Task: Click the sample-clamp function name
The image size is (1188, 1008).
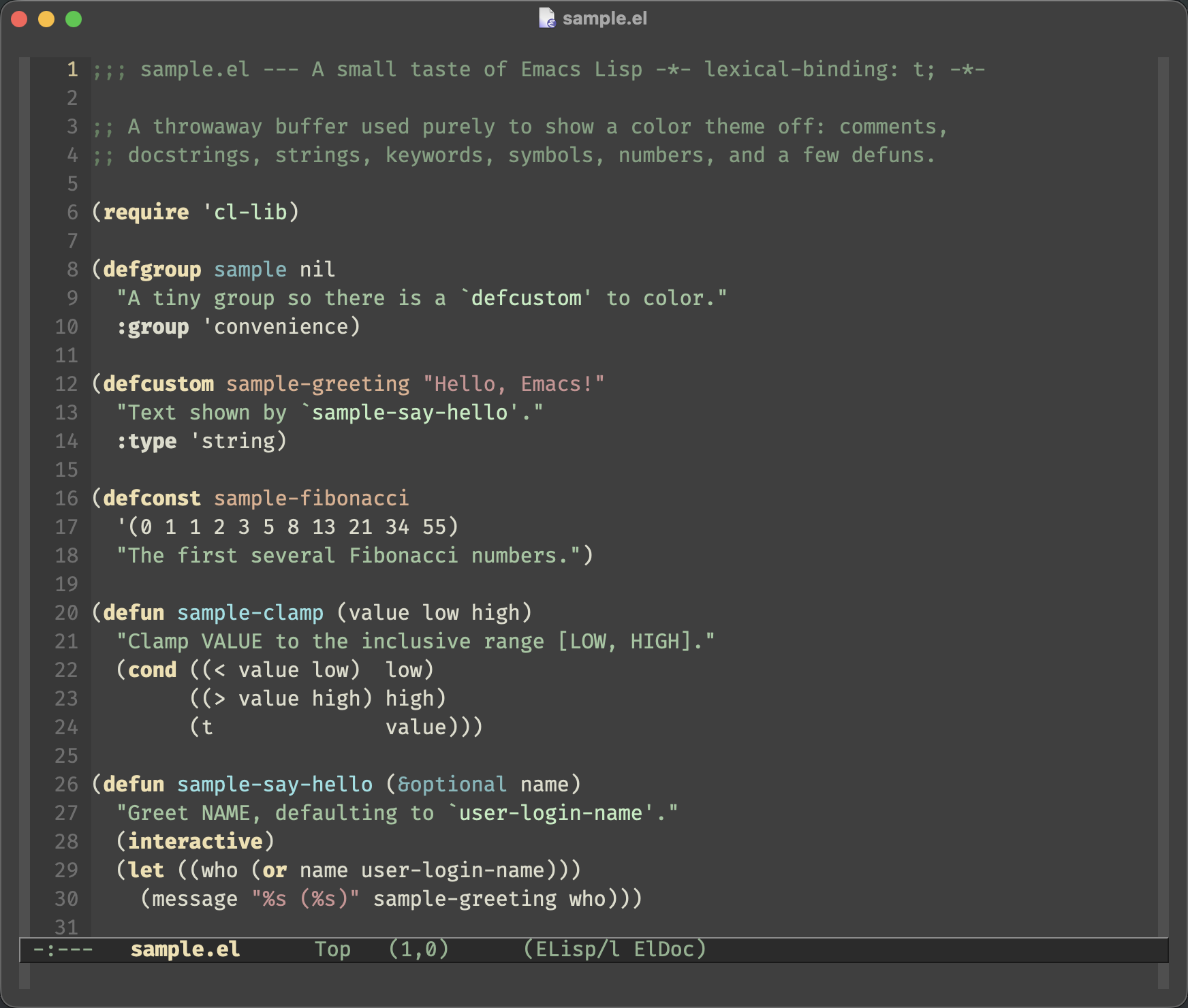Action: (x=251, y=613)
